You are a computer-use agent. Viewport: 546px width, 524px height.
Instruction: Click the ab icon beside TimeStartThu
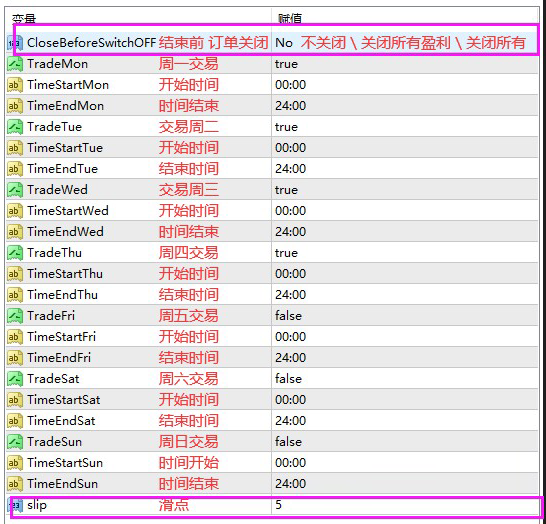pos(15,274)
